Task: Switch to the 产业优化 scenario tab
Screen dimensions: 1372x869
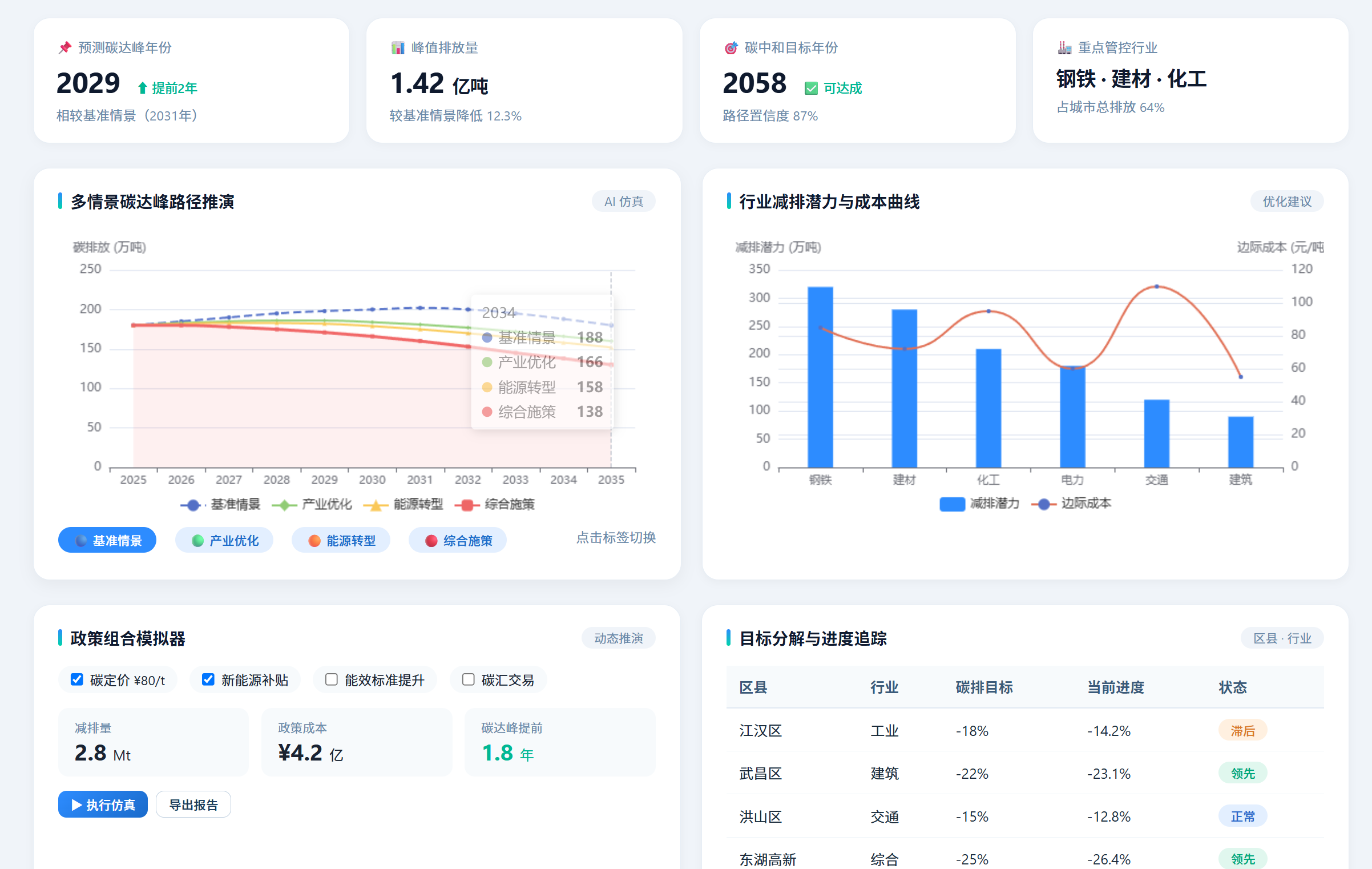Action: (224, 540)
